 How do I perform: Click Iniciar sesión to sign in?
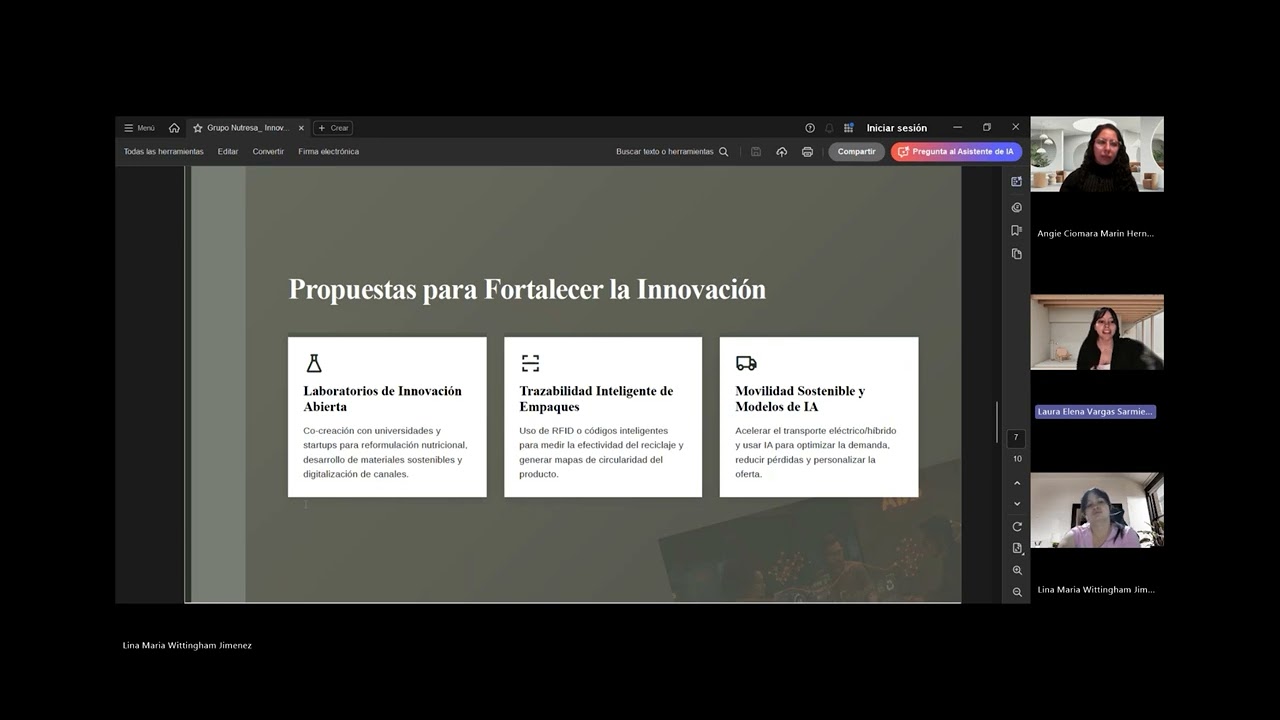[897, 128]
